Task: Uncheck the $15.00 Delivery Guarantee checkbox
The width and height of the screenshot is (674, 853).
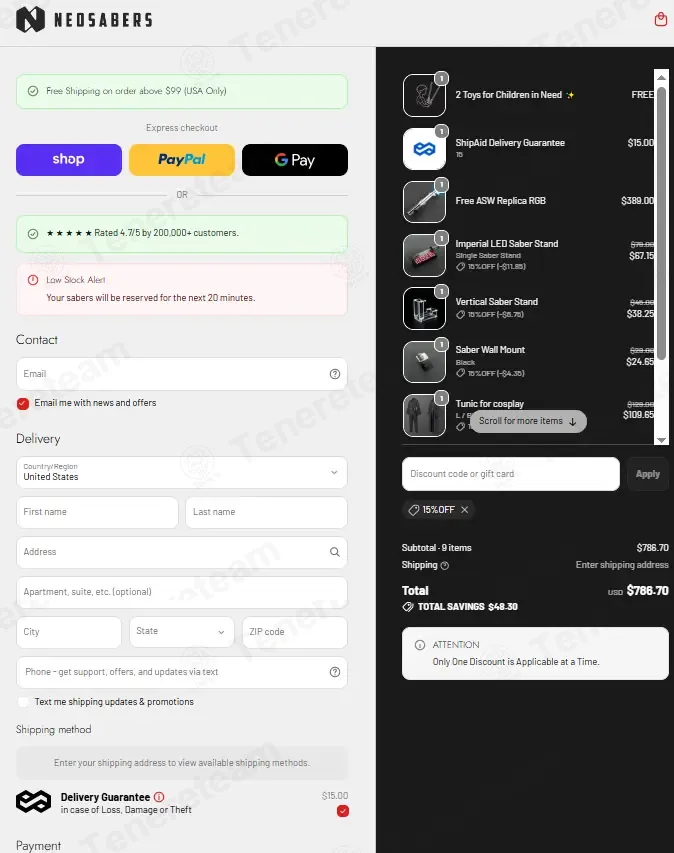Action: 343,811
